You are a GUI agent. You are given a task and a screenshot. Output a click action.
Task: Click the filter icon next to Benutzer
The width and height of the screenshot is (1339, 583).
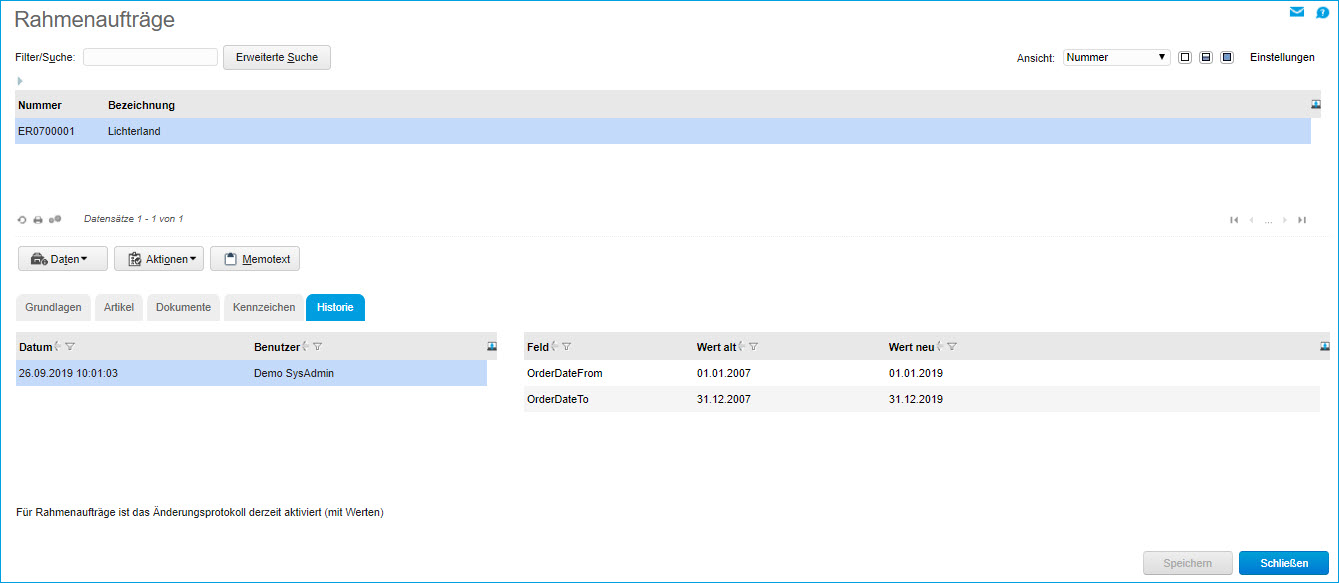[317, 347]
